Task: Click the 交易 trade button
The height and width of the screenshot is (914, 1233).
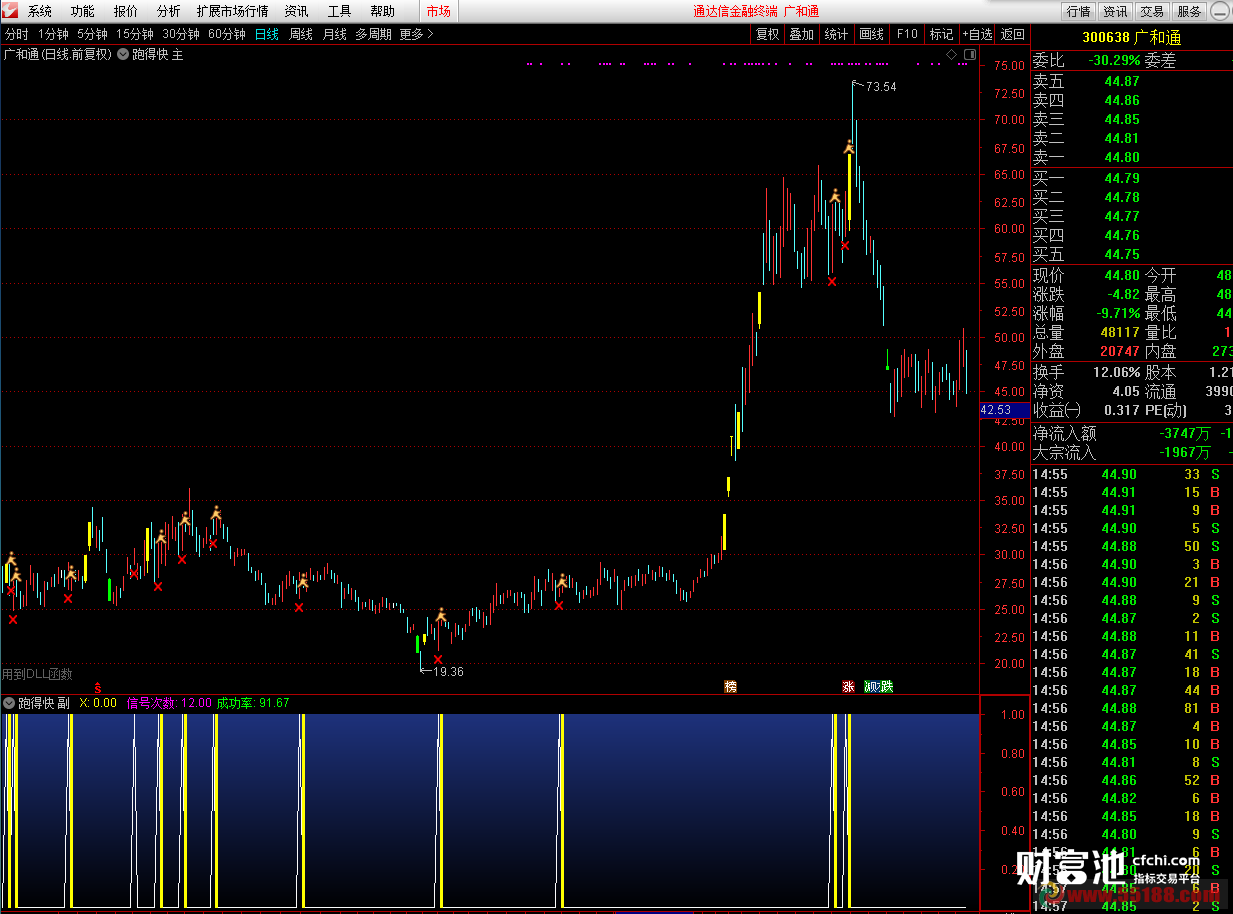Action: pos(1152,11)
